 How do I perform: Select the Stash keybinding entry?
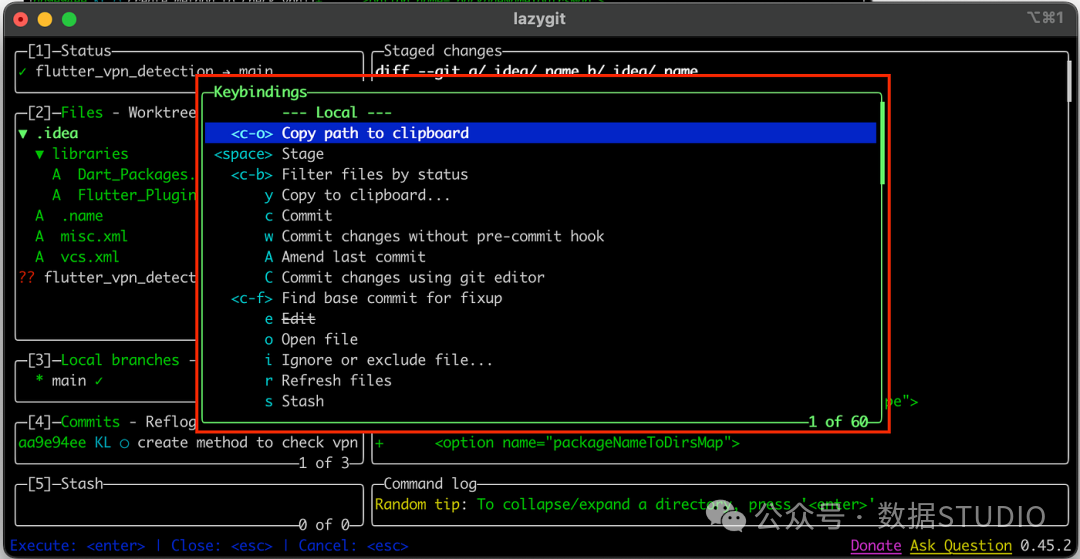pyautogui.click(x=540, y=401)
